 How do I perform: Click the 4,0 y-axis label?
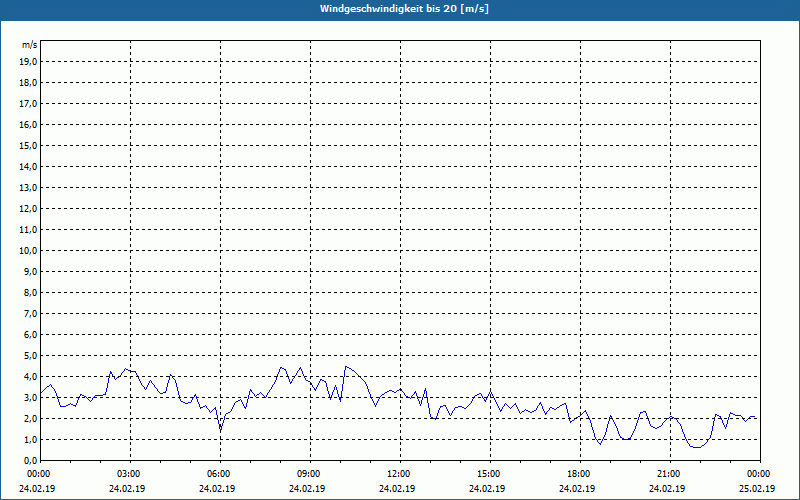click(30, 377)
